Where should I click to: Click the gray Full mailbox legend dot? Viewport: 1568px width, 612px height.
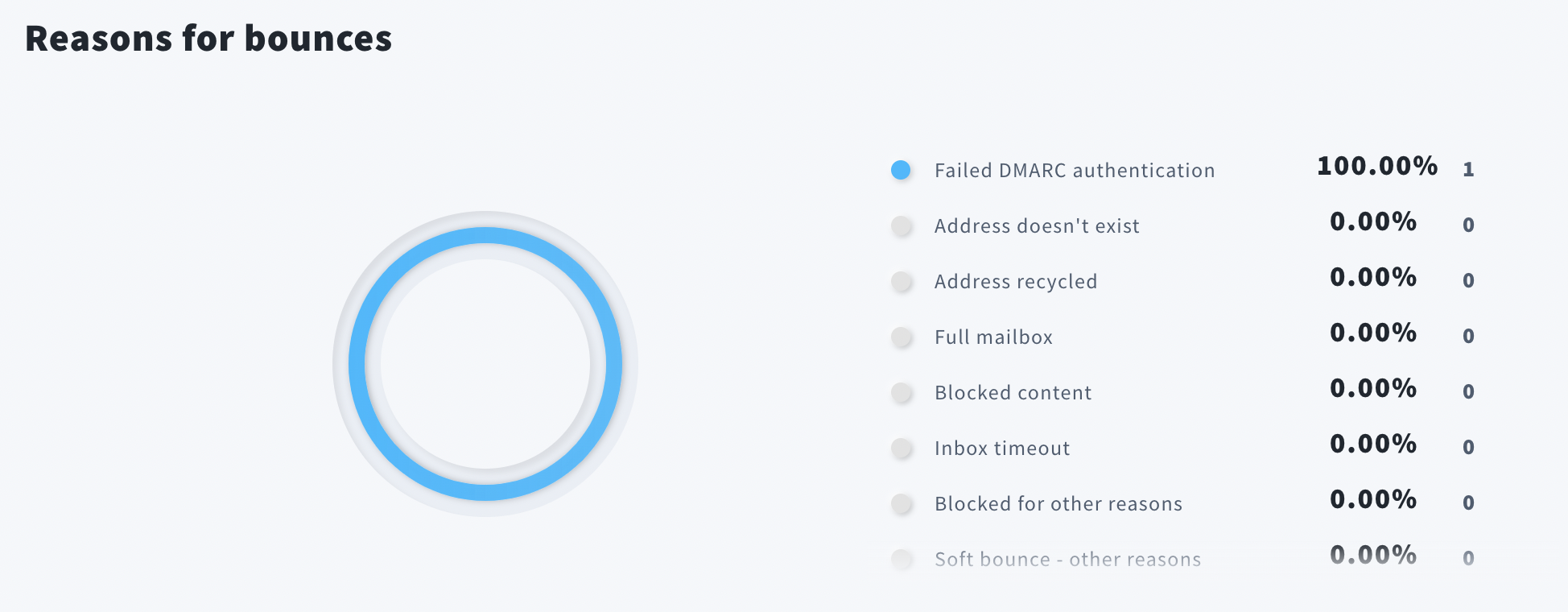coord(902,337)
